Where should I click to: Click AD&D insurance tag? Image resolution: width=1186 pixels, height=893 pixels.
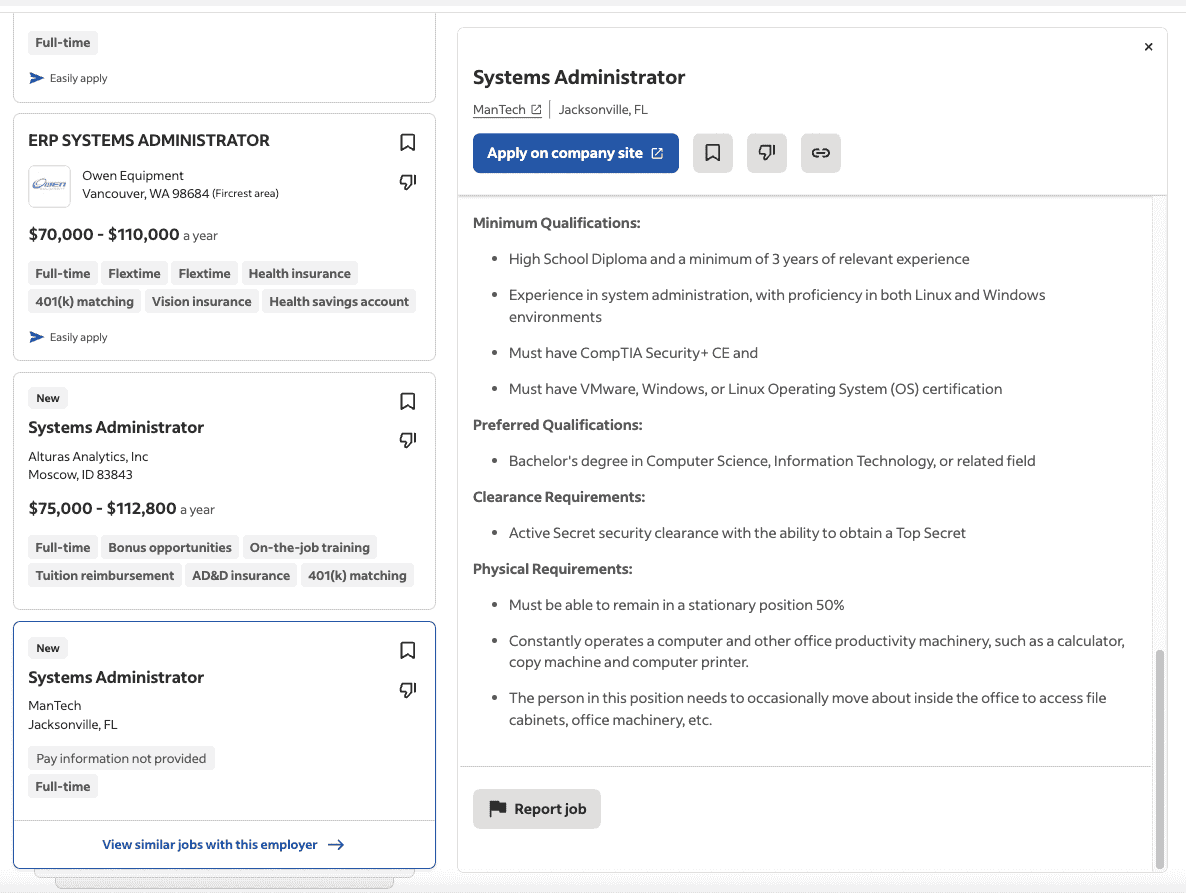point(241,575)
